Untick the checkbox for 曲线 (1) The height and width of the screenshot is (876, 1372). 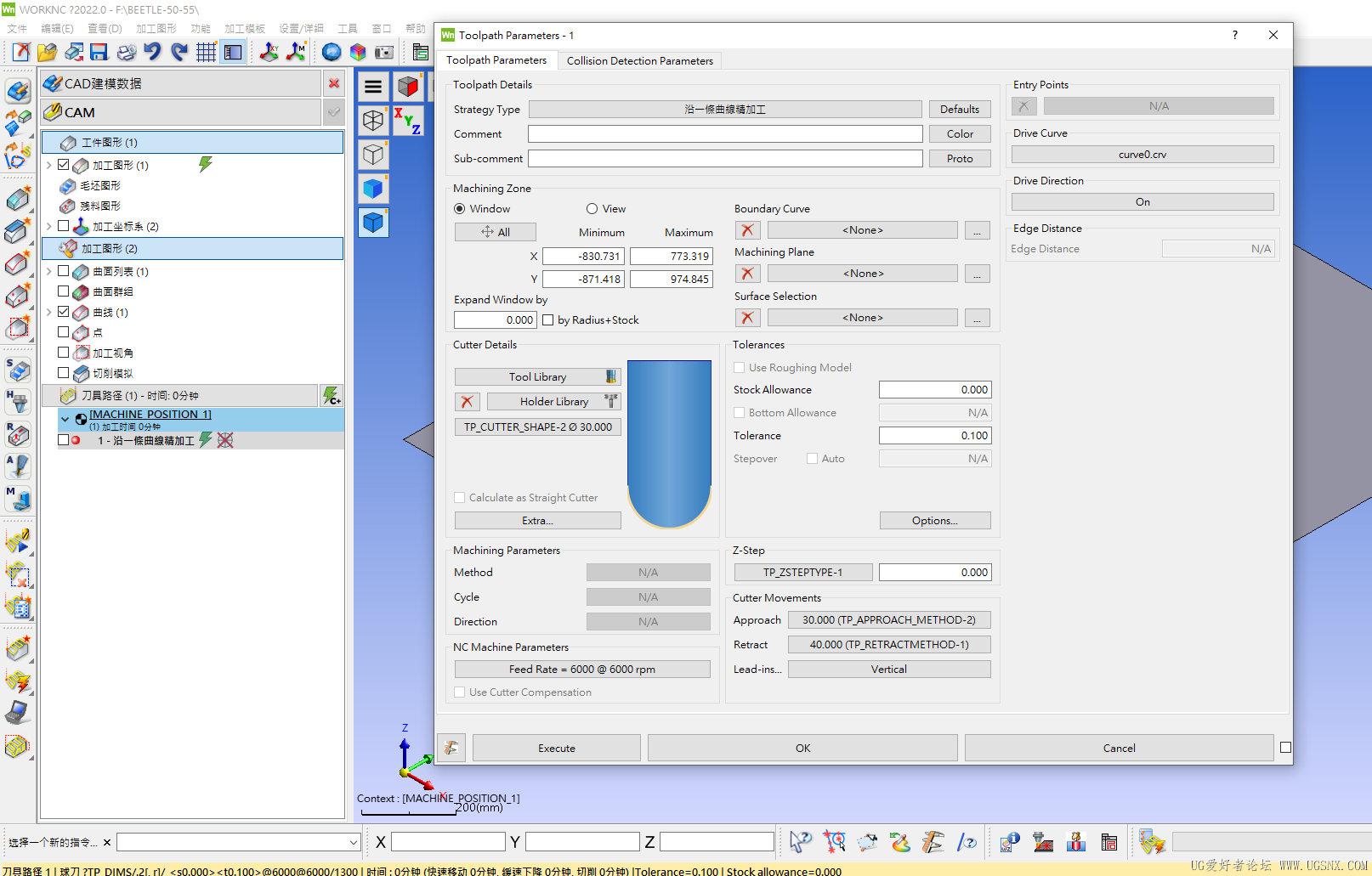pos(63,312)
